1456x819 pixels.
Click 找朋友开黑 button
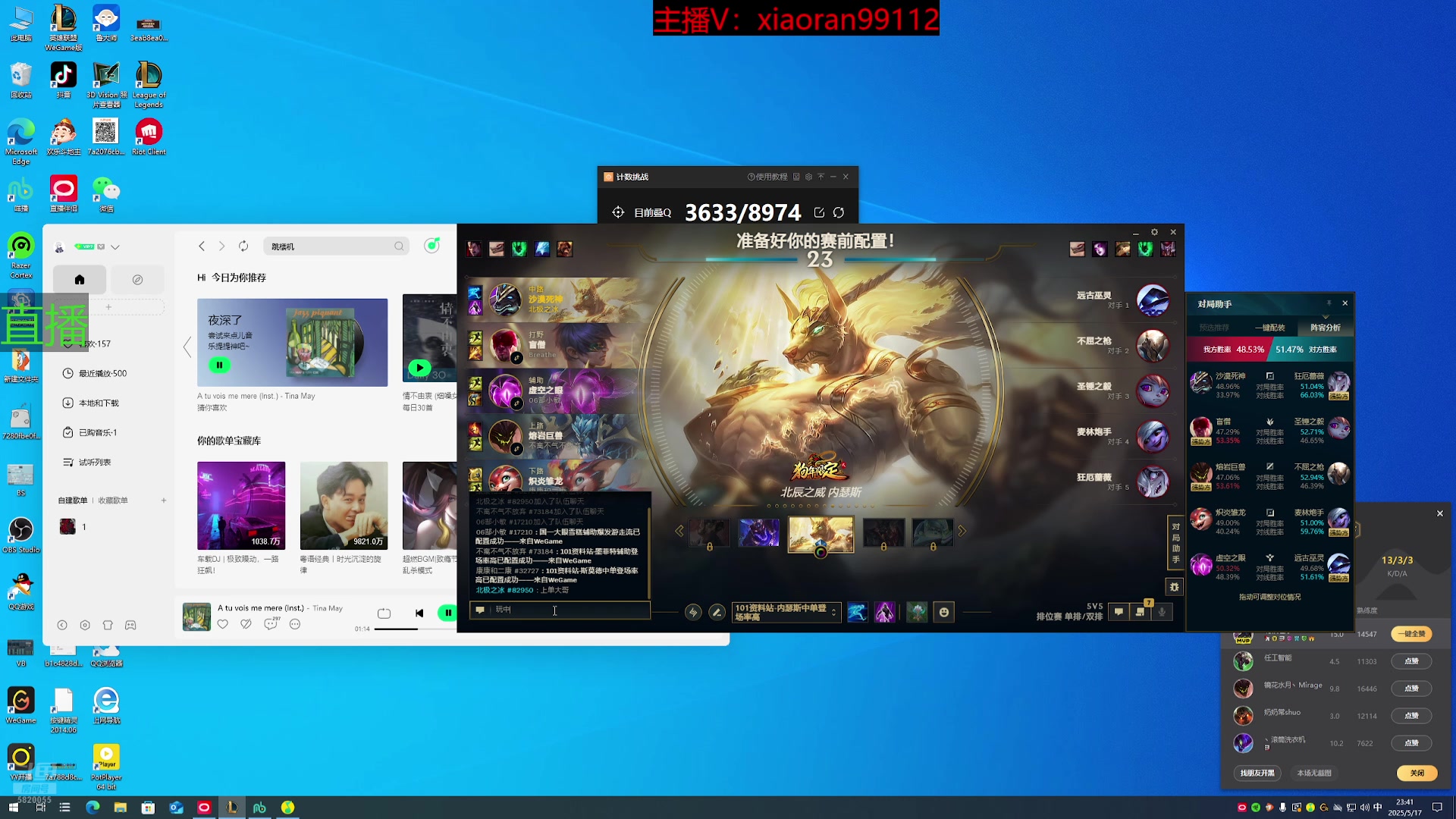pos(1257,773)
